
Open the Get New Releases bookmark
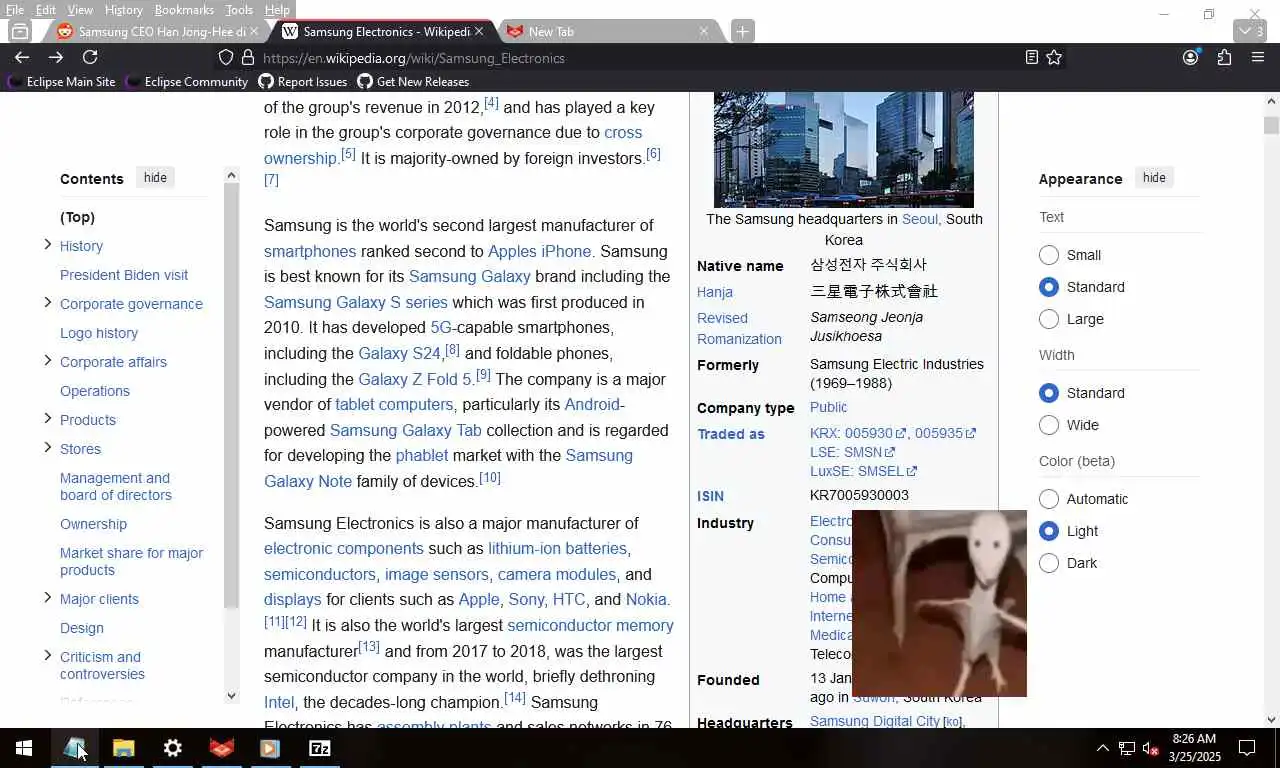413,82
